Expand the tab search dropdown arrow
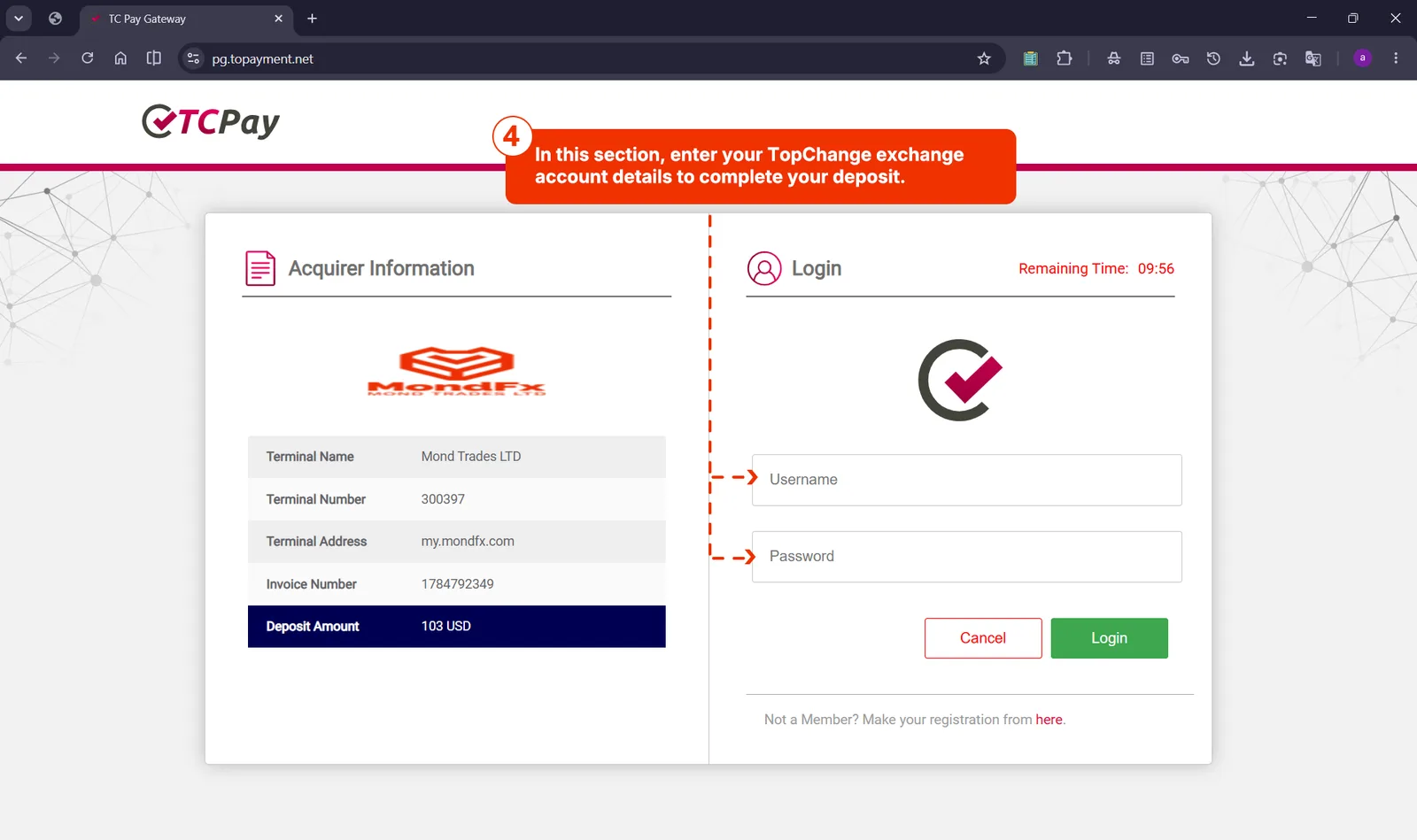The image size is (1417, 840). (19, 19)
